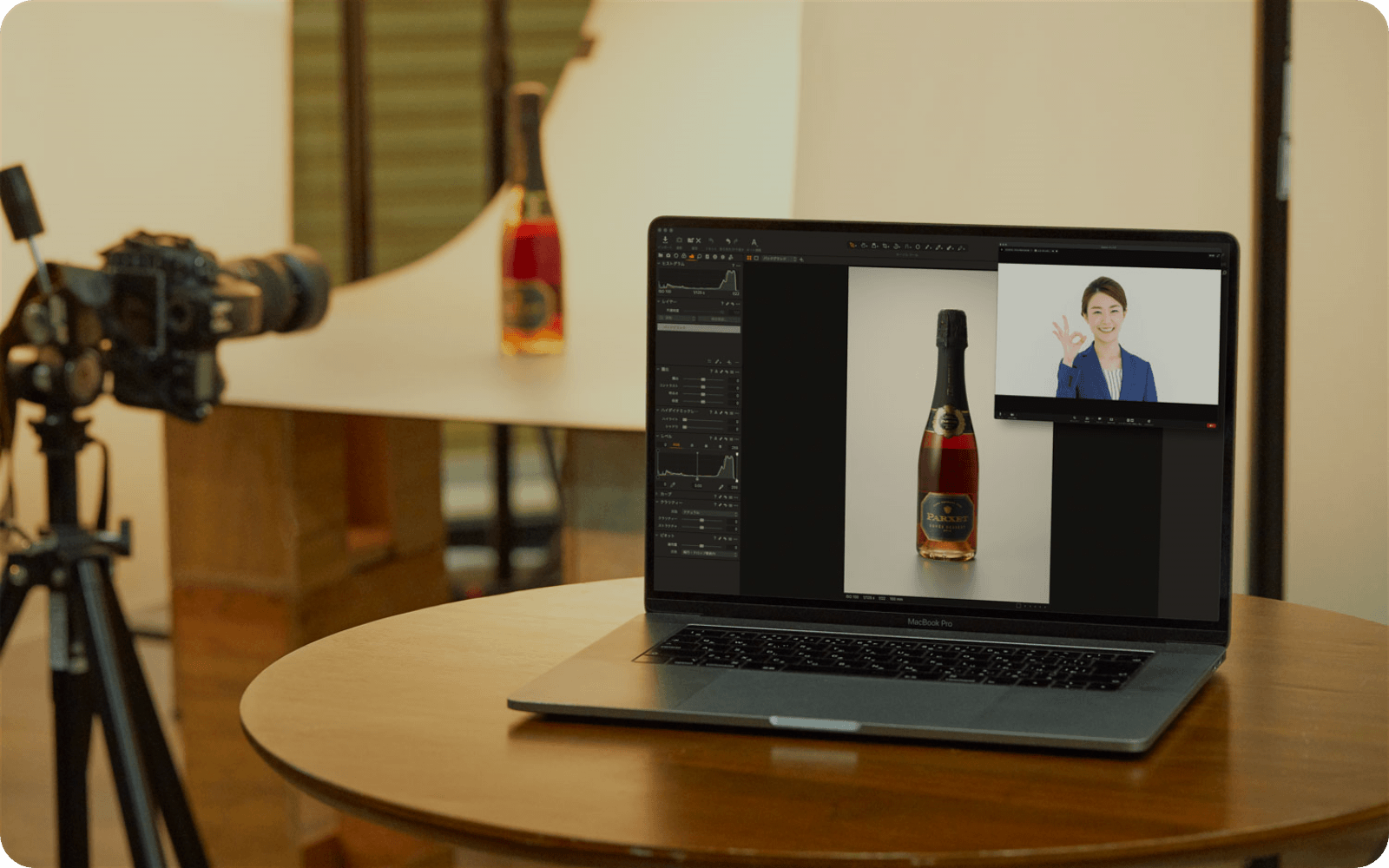Adjust the Vignetting amount slider handle
This screenshot has height=868, width=1389.
701,546
